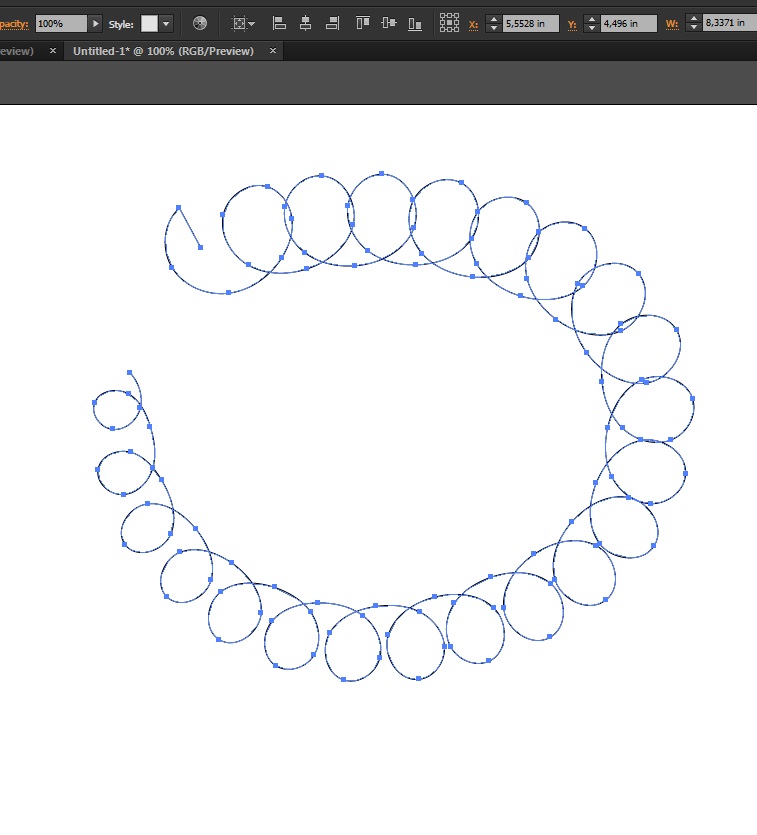
Task: Click Horizontal Align Left icon
Action: pos(279,23)
